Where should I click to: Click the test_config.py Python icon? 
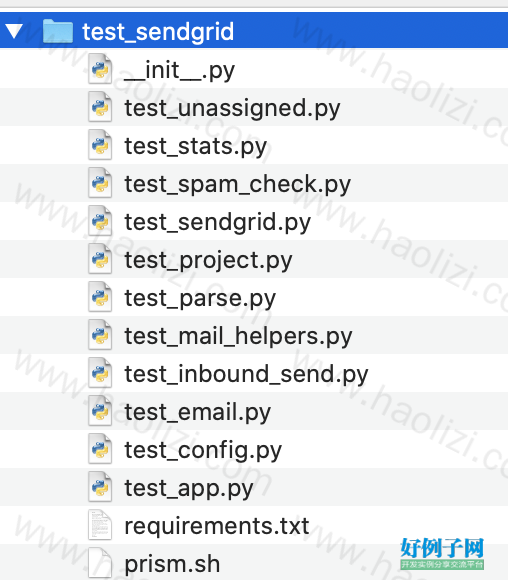(x=100, y=449)
